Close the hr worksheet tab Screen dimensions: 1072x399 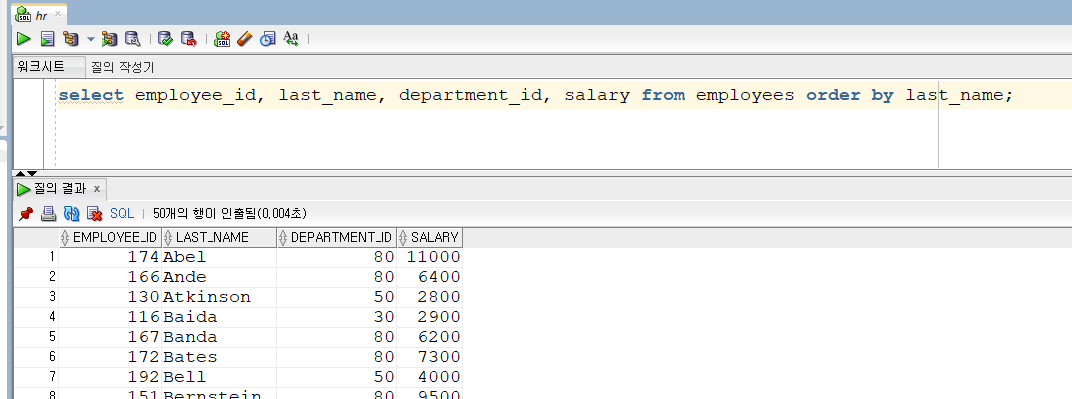[57, 15]
